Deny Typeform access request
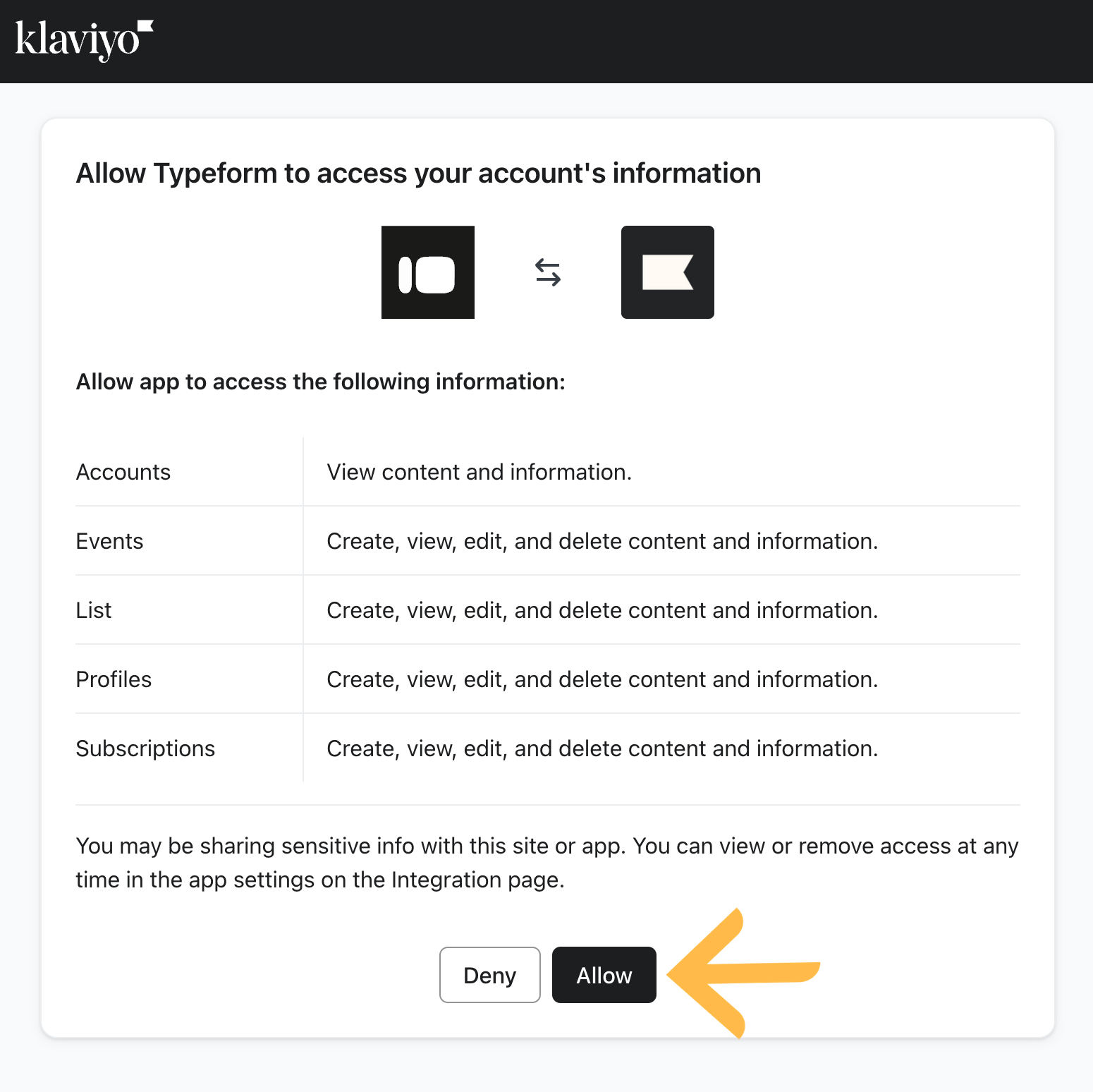 [490, 975]
